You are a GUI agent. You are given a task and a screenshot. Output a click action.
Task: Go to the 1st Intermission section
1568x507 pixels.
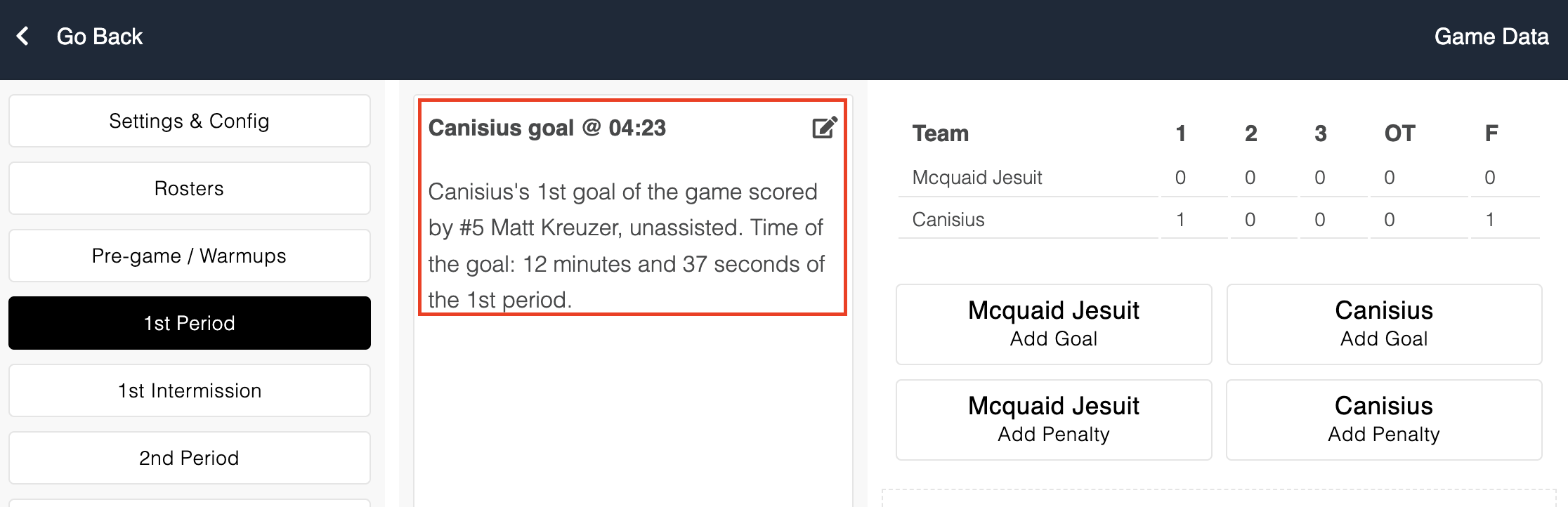189,390
